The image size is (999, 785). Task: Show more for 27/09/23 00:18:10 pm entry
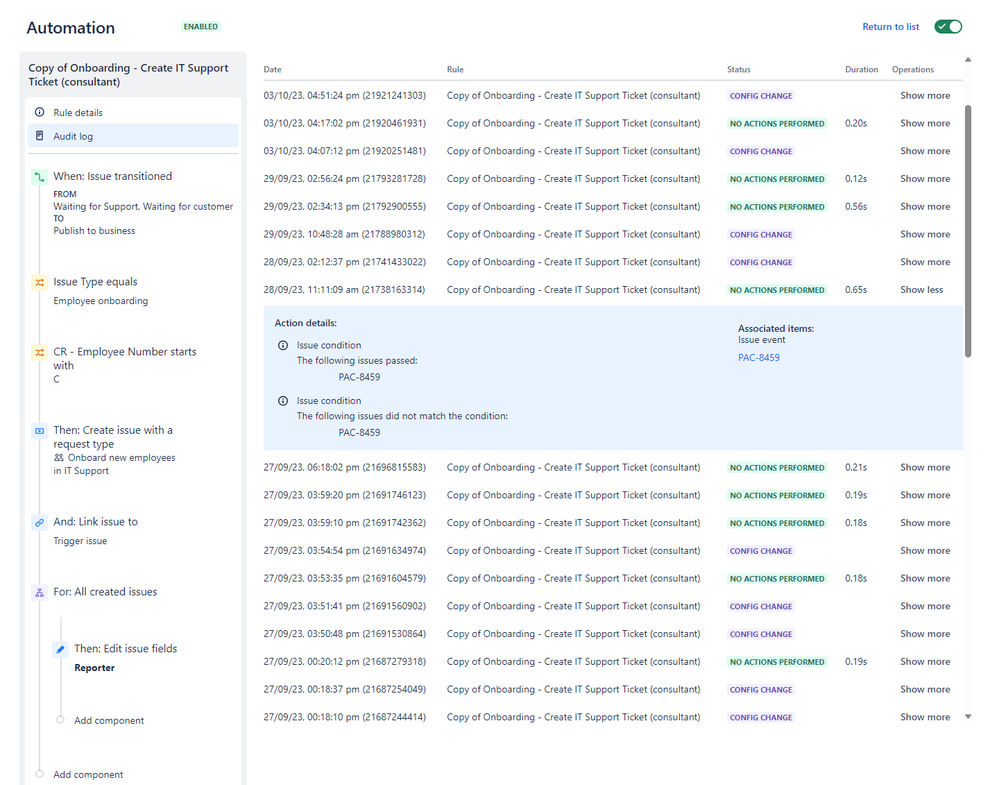(924, 717)
